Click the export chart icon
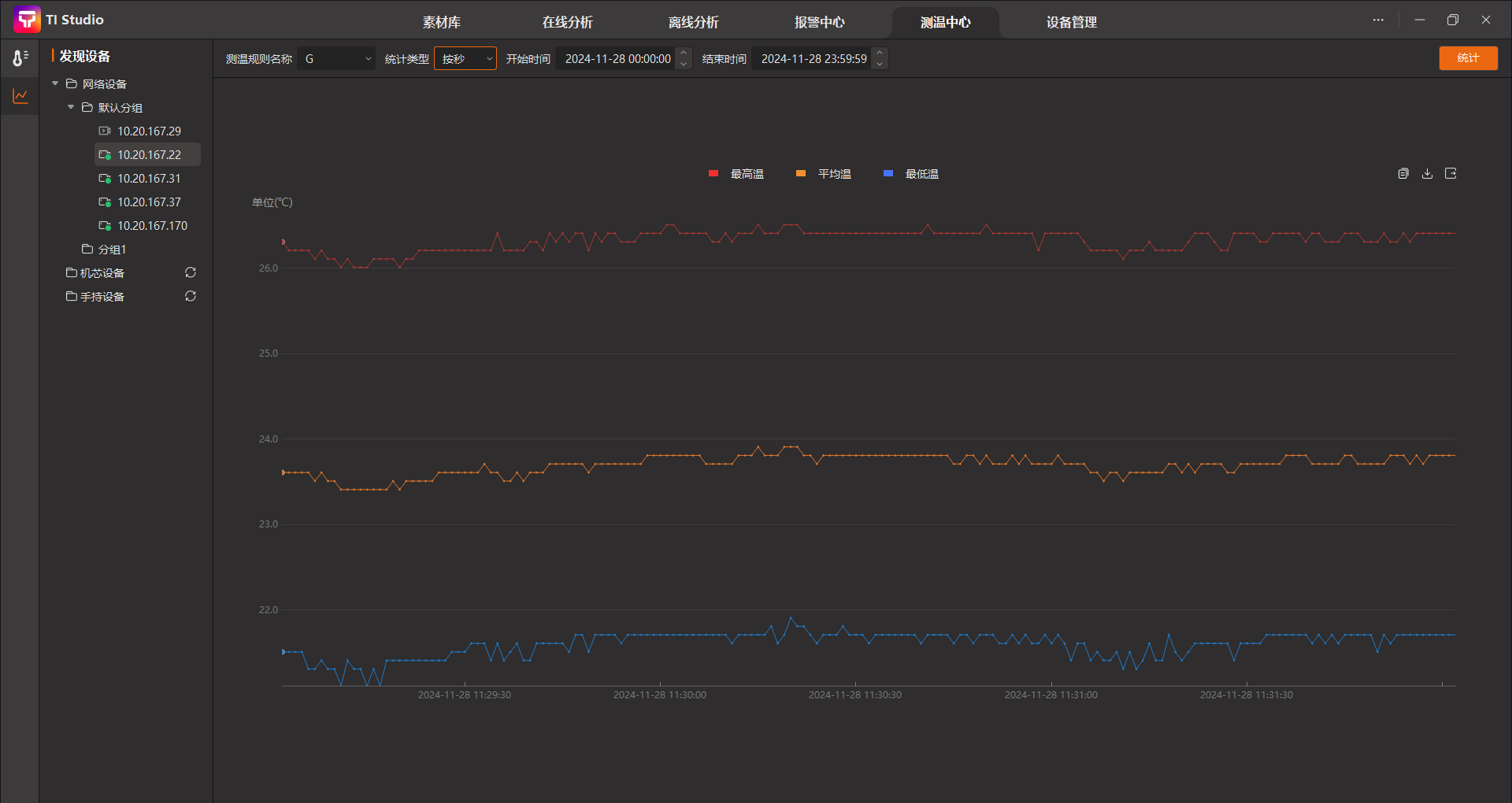1512x803 pixels. point(1451,173)
